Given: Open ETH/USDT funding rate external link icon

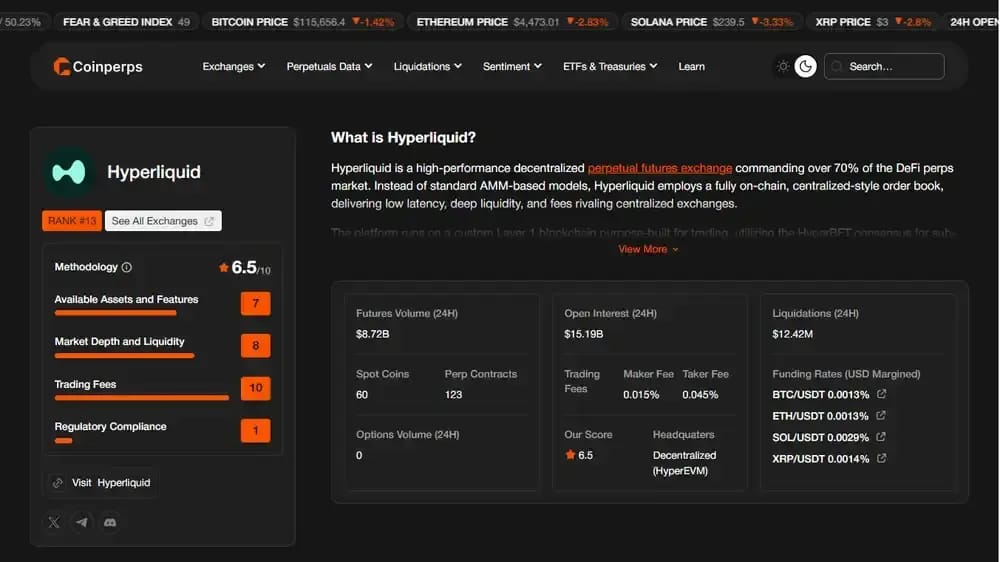Looking at the screenshot, I should [x=881, y=415].
